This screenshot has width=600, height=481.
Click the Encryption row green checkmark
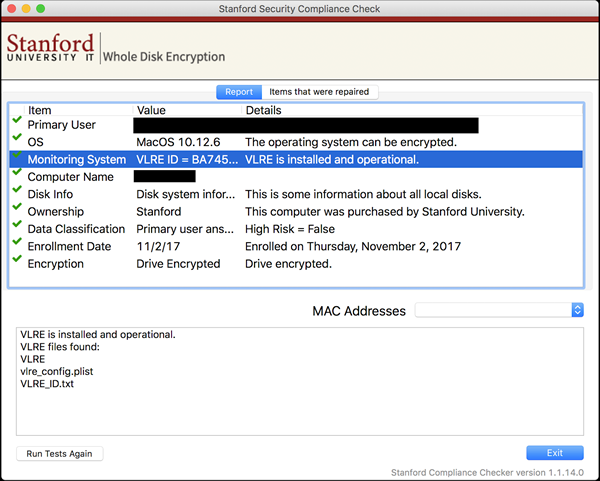coord(17,260)
